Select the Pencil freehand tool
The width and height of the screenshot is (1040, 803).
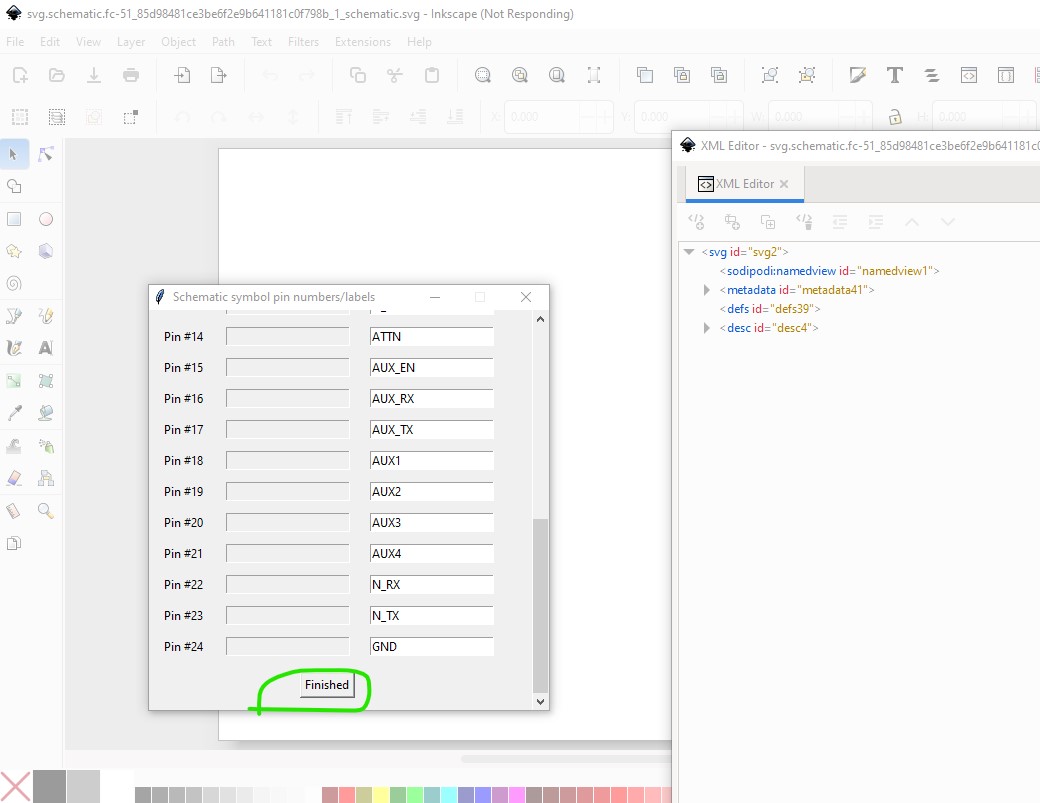(x=45, y=316)
